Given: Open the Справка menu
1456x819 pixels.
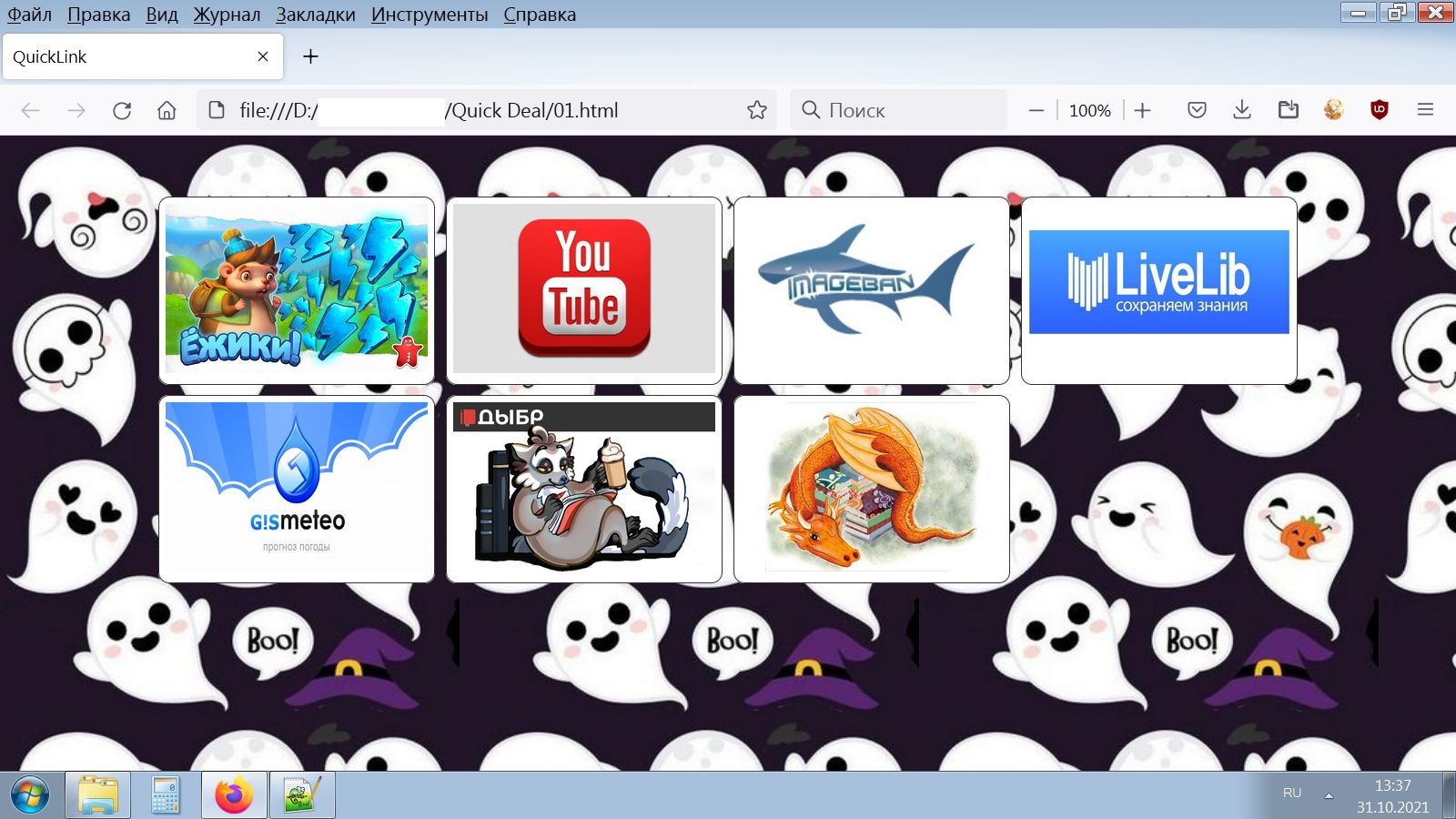Looking at the screenshot, I should (x=540, y=15).
